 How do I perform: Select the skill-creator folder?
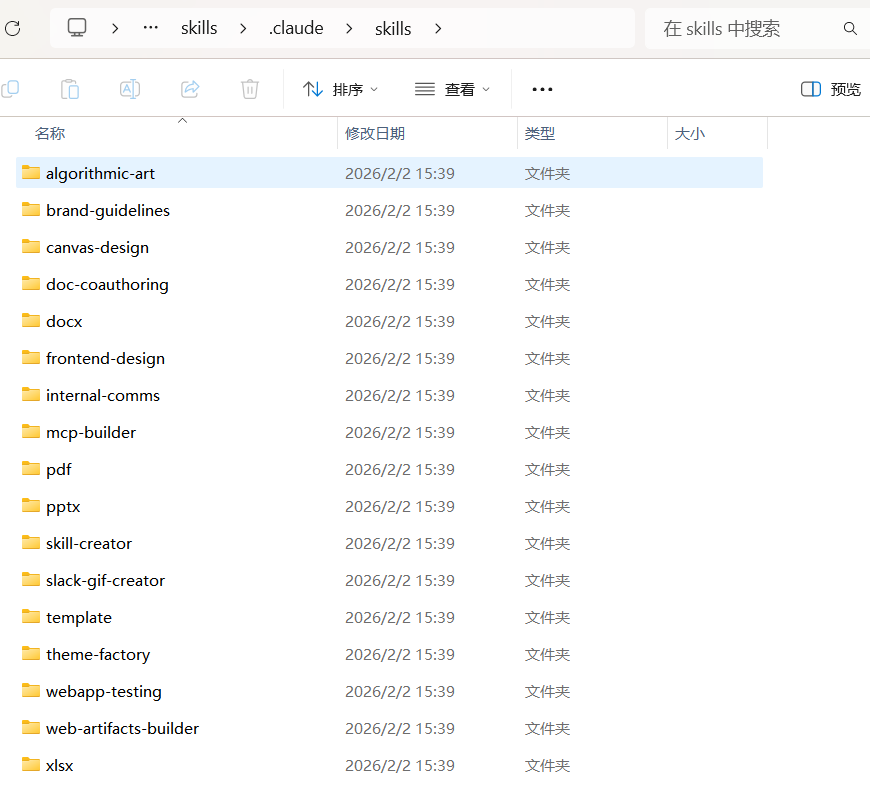[x=390, y=543]
